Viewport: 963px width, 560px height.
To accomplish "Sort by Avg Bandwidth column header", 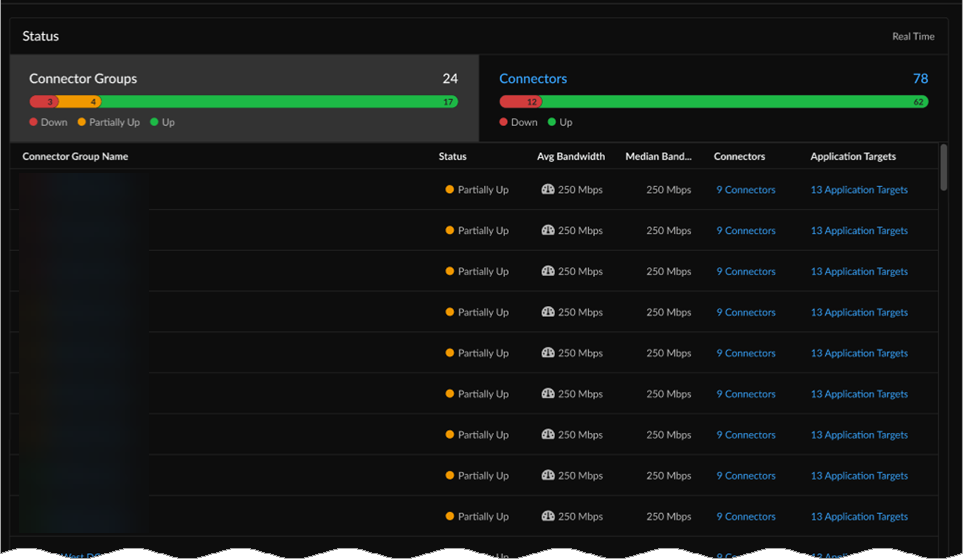I will [570, 157].
